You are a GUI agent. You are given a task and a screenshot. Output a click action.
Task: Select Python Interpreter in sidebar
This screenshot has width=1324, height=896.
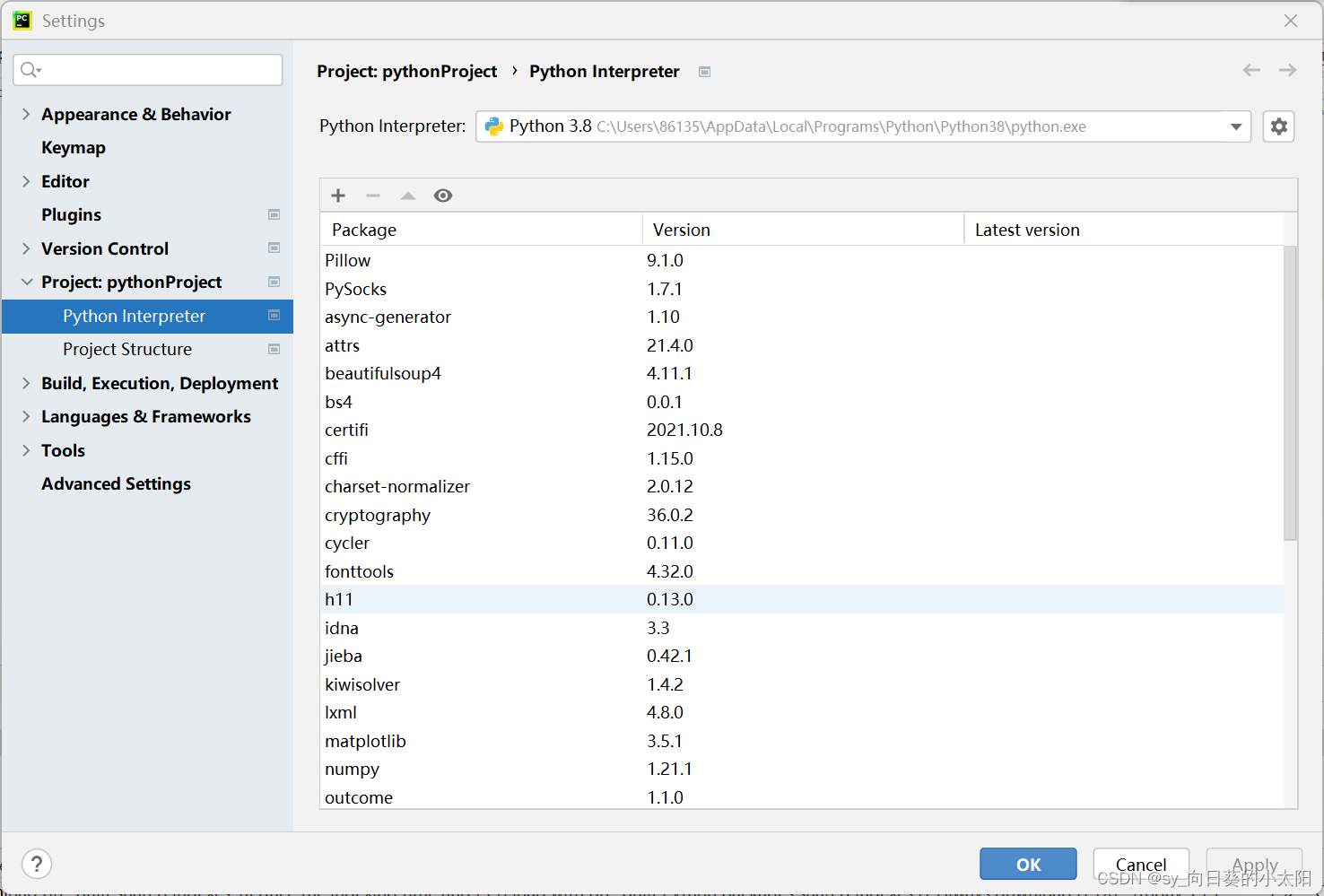(147, 316)
